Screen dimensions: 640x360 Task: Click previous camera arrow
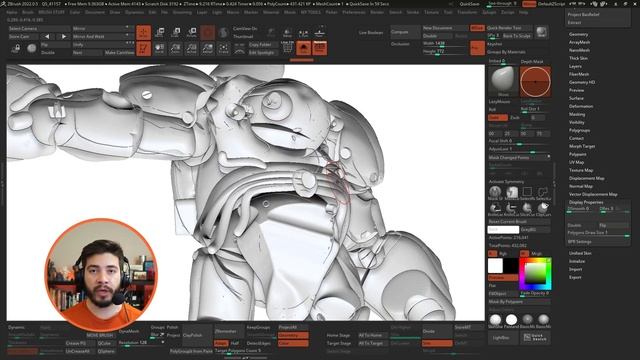pyautogui.click(x=47, y=36)
